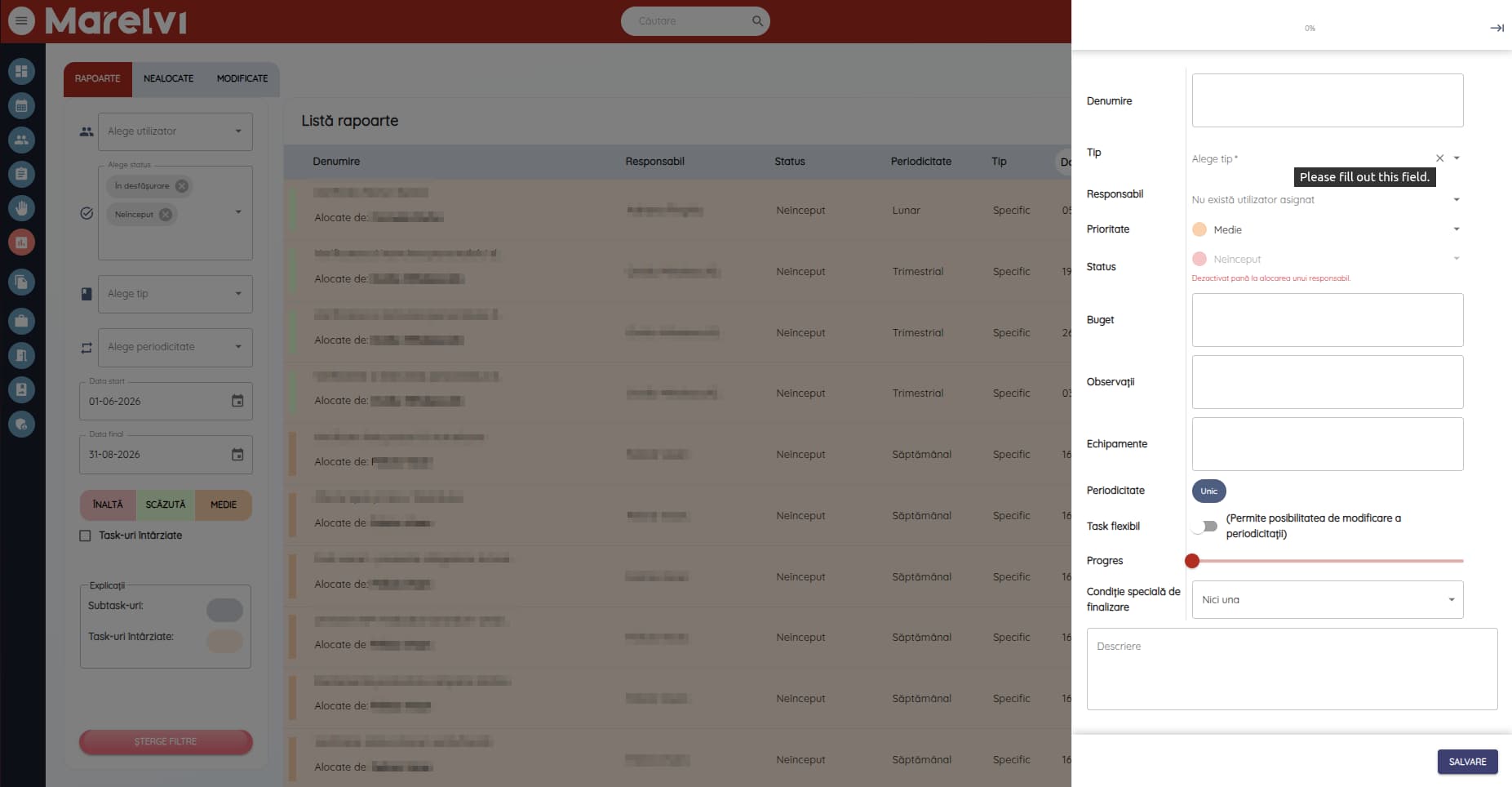This screenshot has width=1512, height=787.
Task: Click the SALVARE button
Action: pos(1467,762)
